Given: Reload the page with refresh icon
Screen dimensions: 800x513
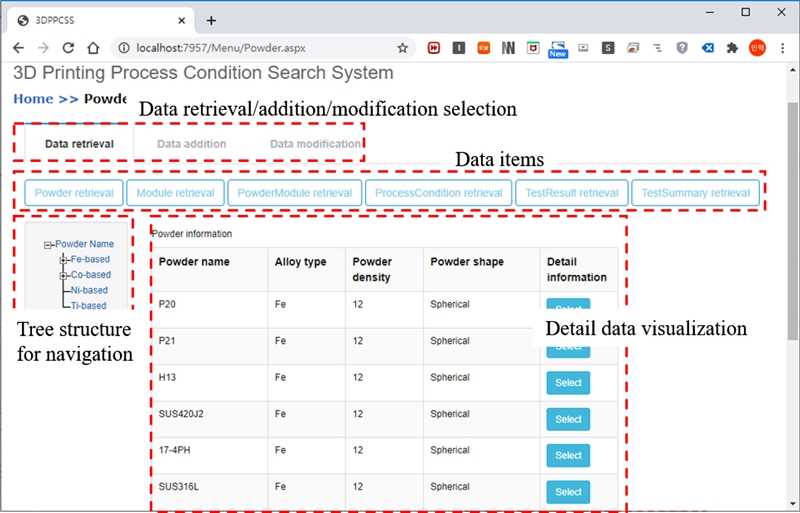Looking at the screenshot, I should coord(68,47).
